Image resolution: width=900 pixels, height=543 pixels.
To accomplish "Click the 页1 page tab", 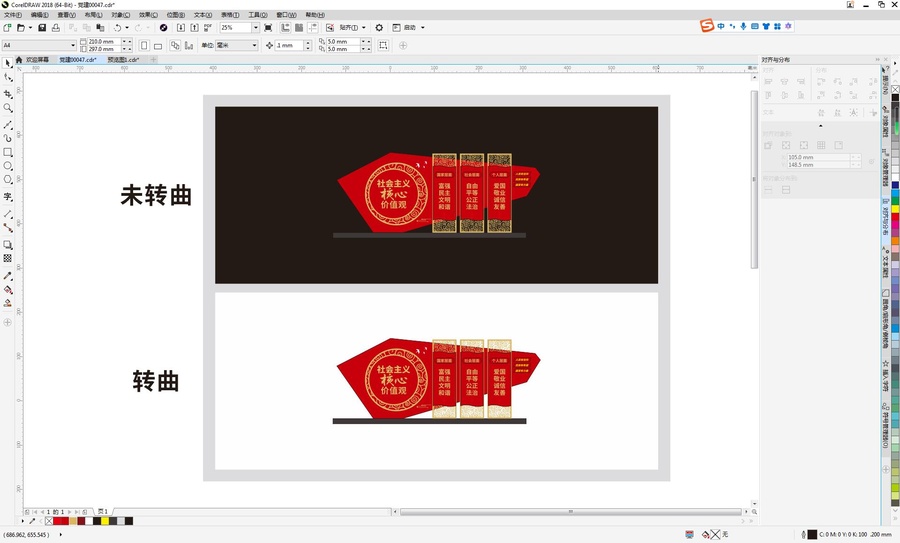I will (103, 511).
